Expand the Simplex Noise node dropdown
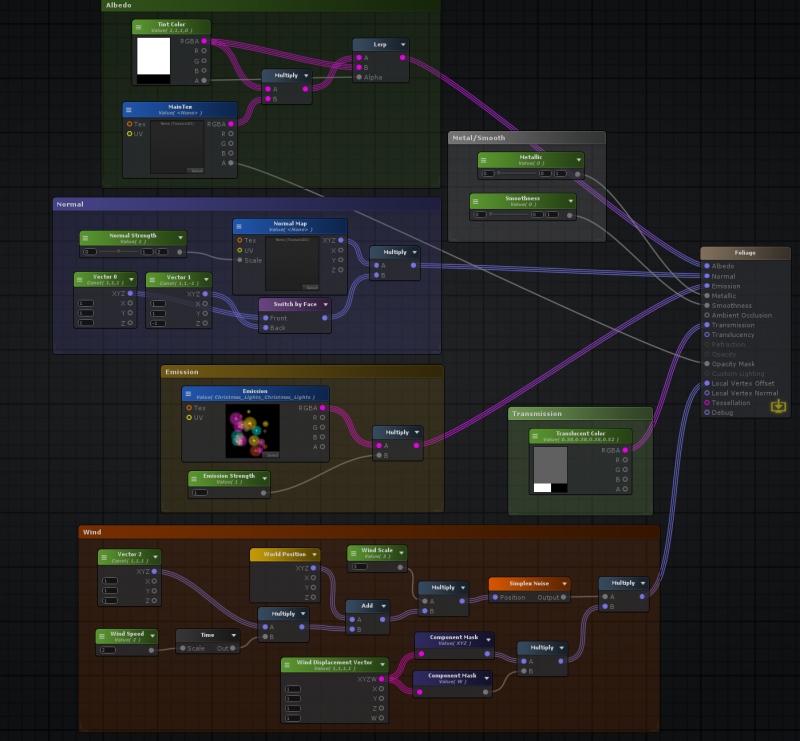This screenshot has width=800, height=741. point(565,584)
